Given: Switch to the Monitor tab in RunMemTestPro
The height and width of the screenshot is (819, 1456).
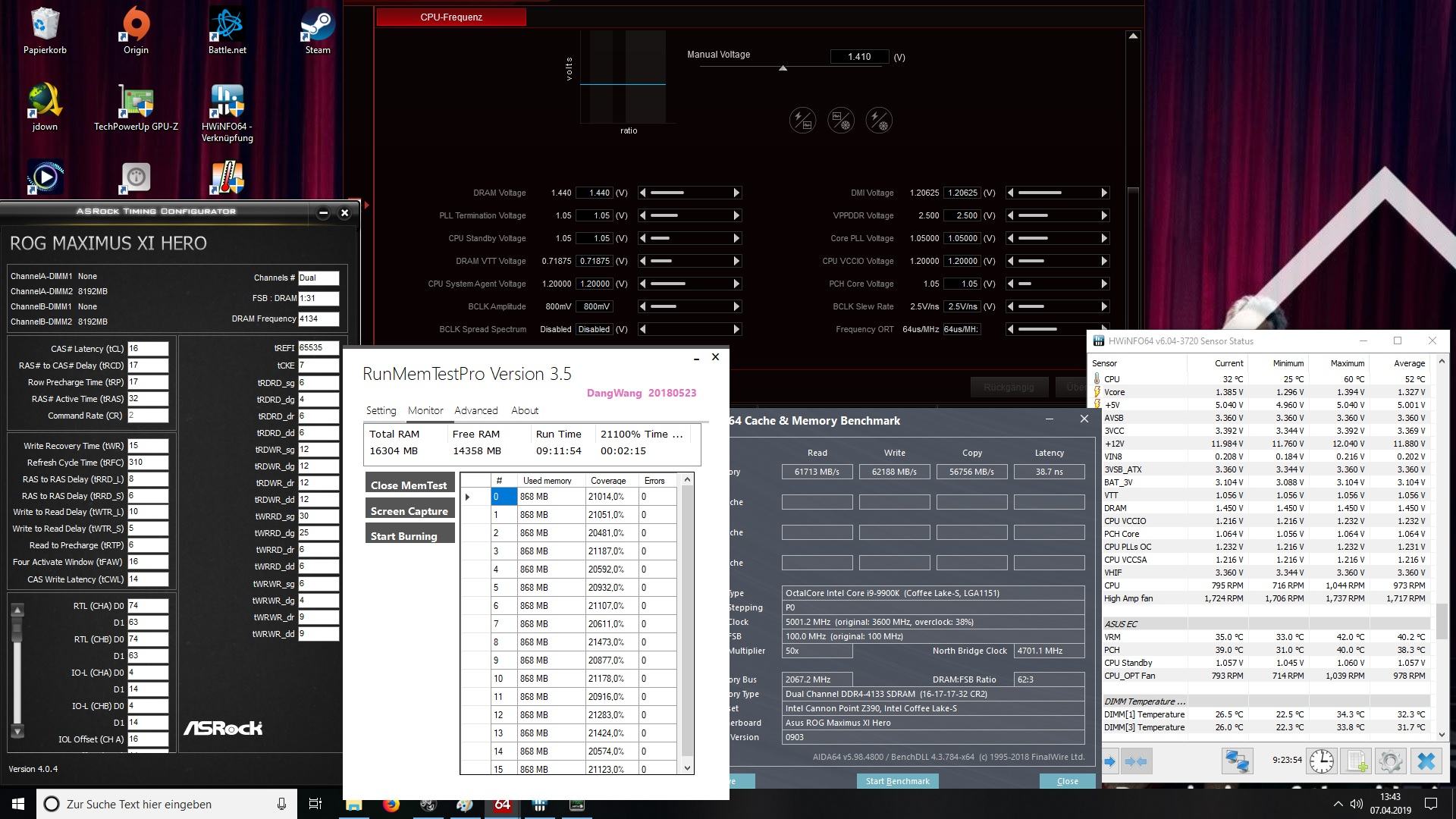Looking at the screenshot, I should (x=425, y=410).
